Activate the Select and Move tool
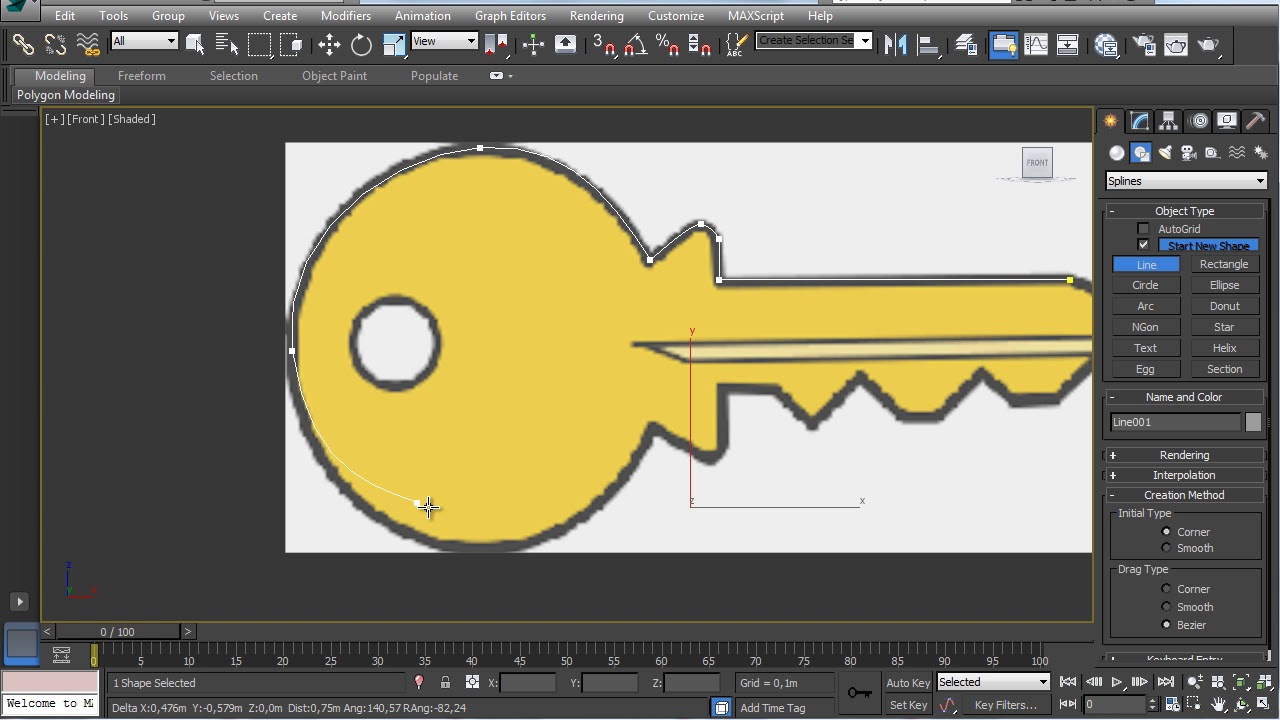This screenshot has height=720, width=1280. pyautogui.click(x=329, y=44)
